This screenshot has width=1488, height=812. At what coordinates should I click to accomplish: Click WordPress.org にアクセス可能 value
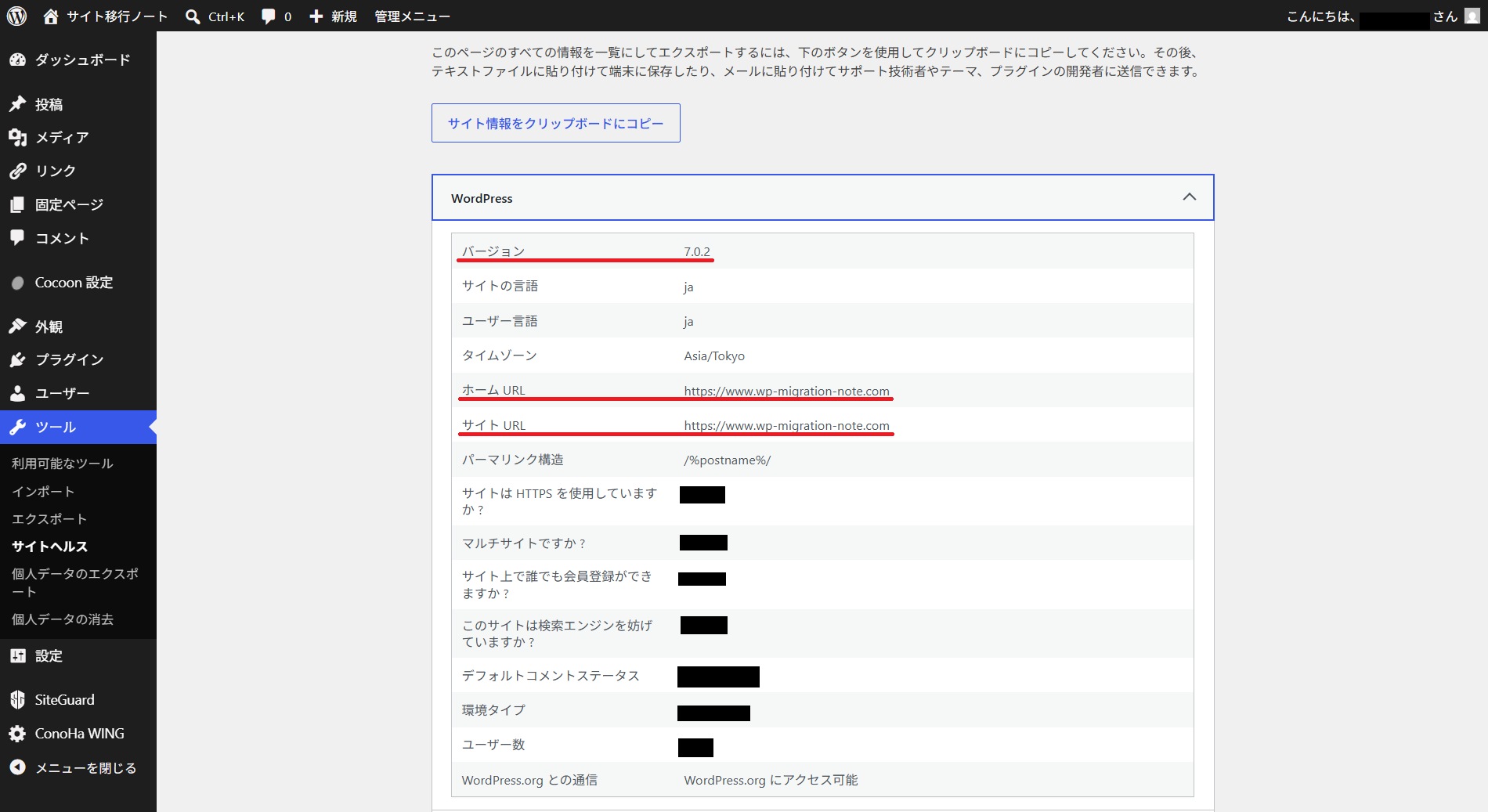[771, 780]
